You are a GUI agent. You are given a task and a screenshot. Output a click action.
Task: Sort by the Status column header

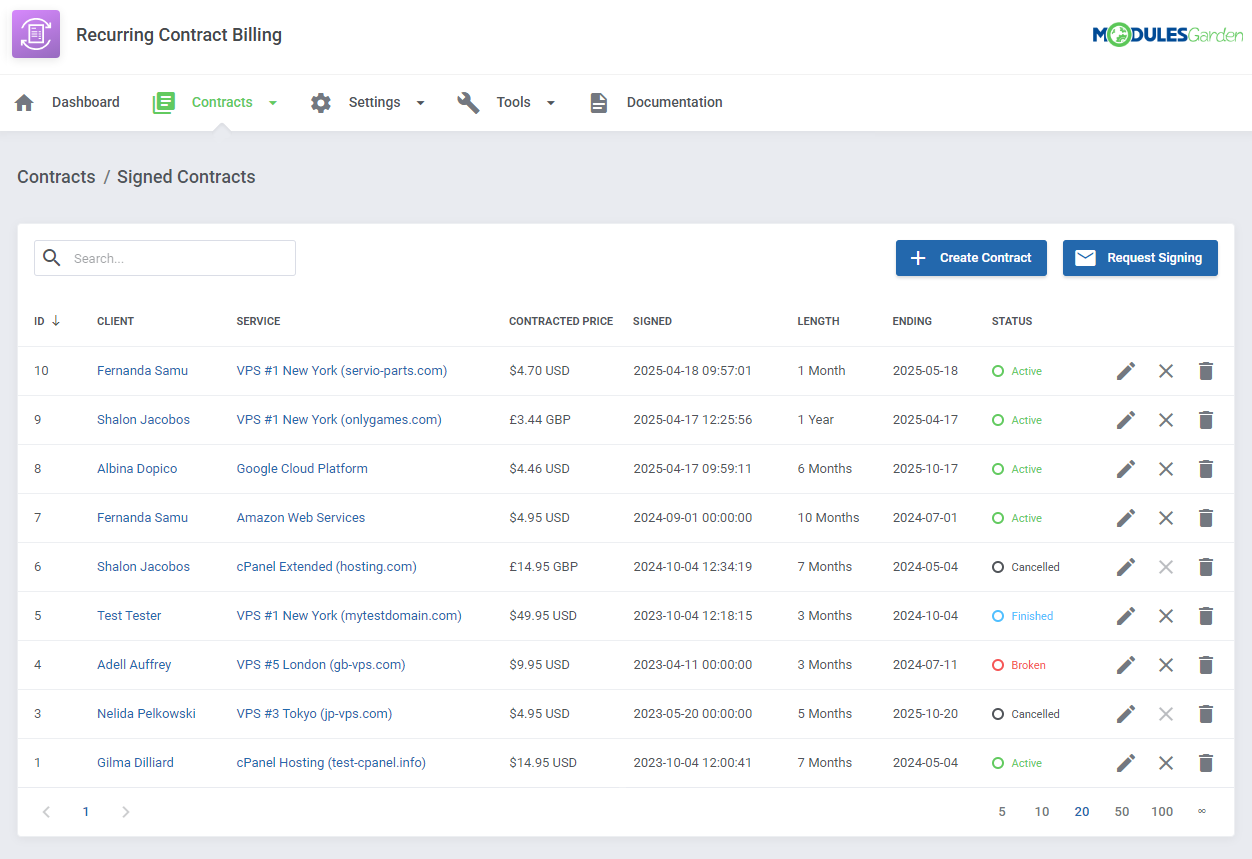pyautogui.click(x=1012, y=321)
